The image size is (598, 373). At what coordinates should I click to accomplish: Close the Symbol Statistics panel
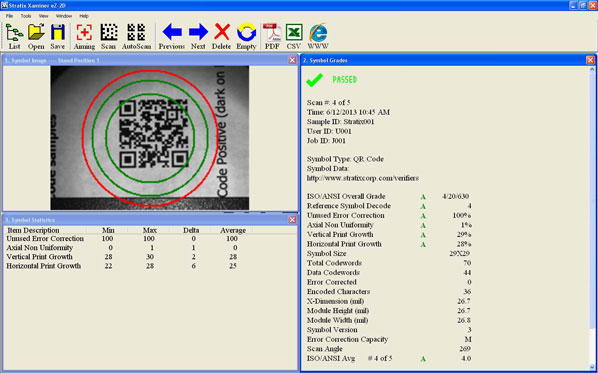[292, 220]
